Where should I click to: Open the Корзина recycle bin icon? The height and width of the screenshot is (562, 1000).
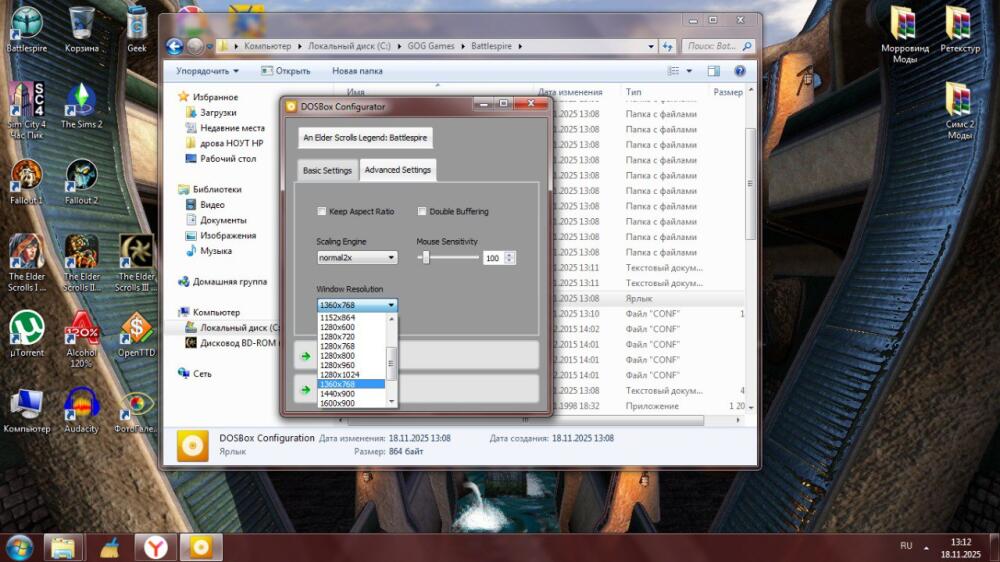(82, 29)
